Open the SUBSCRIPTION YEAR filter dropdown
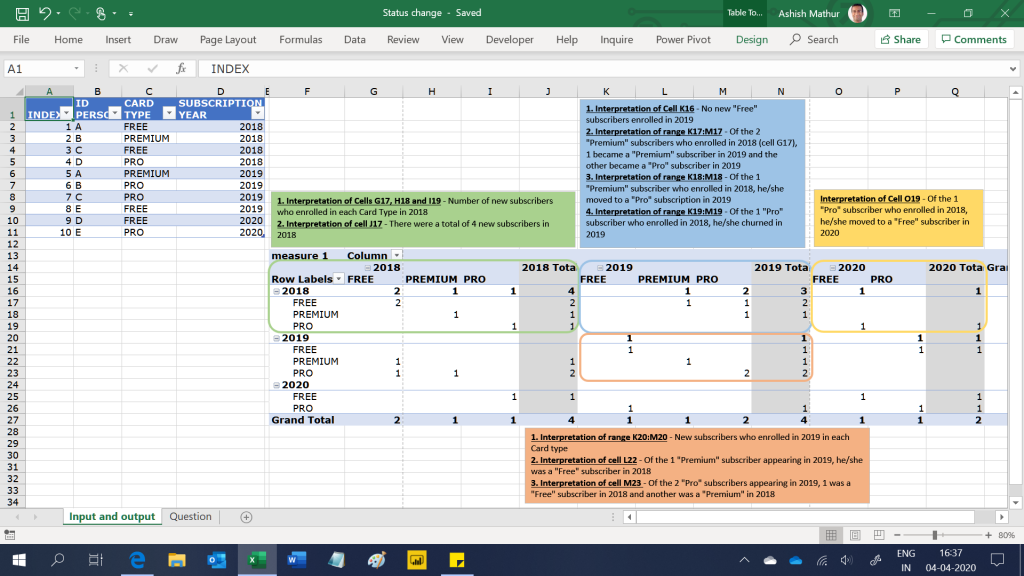 [257, 114]
